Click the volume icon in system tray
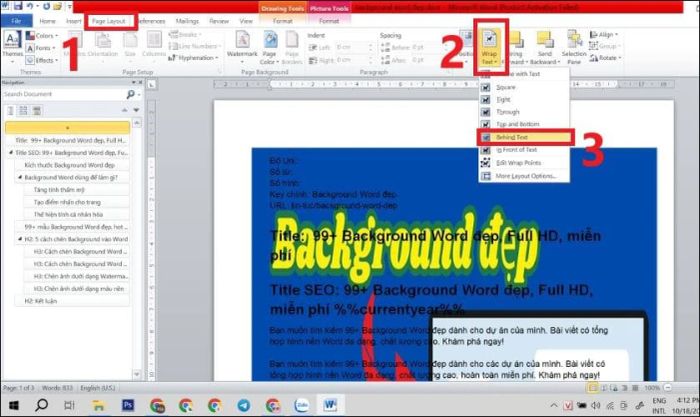Image resolution: width=700 pixels, height=417 pixels. pos(596,405)
